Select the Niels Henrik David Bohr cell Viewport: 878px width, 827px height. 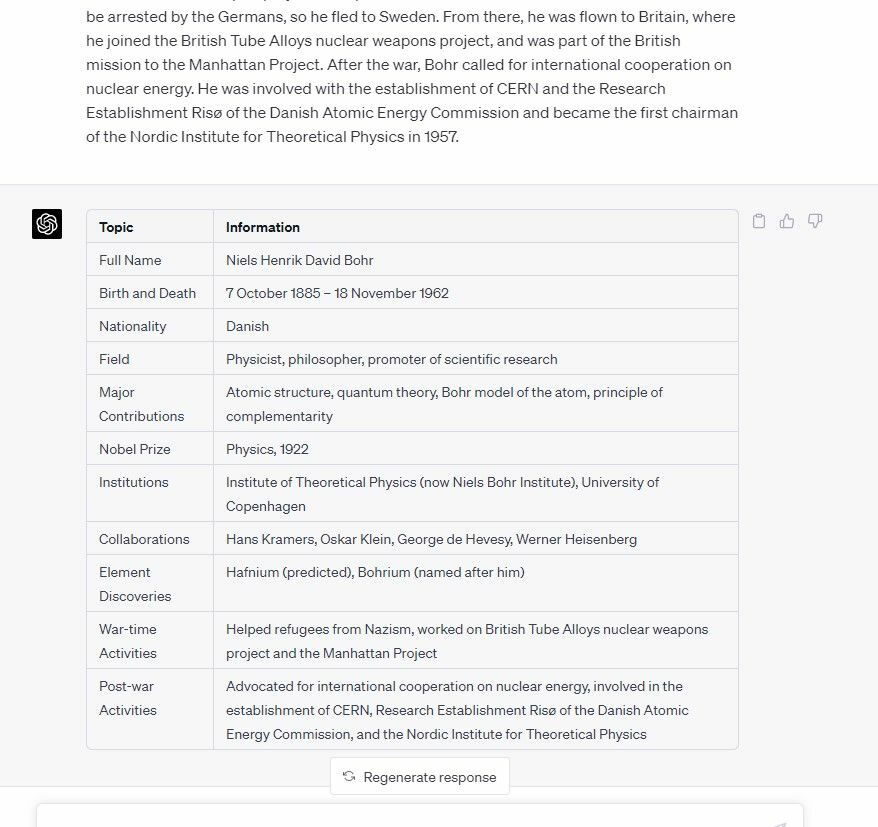click(x=476, y=260)
